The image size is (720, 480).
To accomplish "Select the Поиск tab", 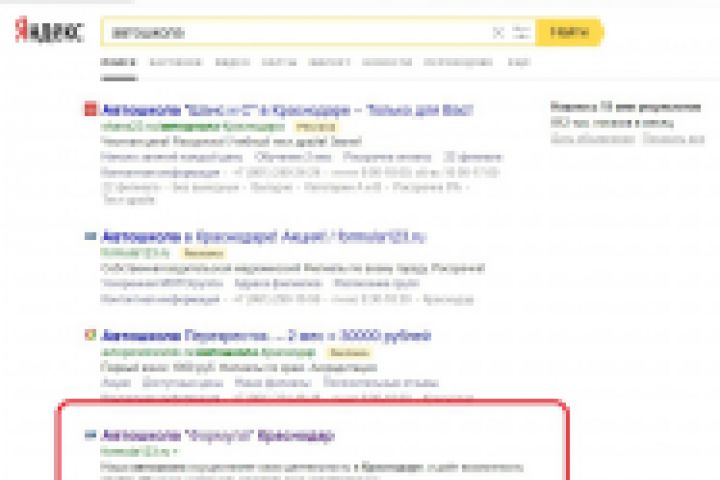I will [x=118, y=62].
